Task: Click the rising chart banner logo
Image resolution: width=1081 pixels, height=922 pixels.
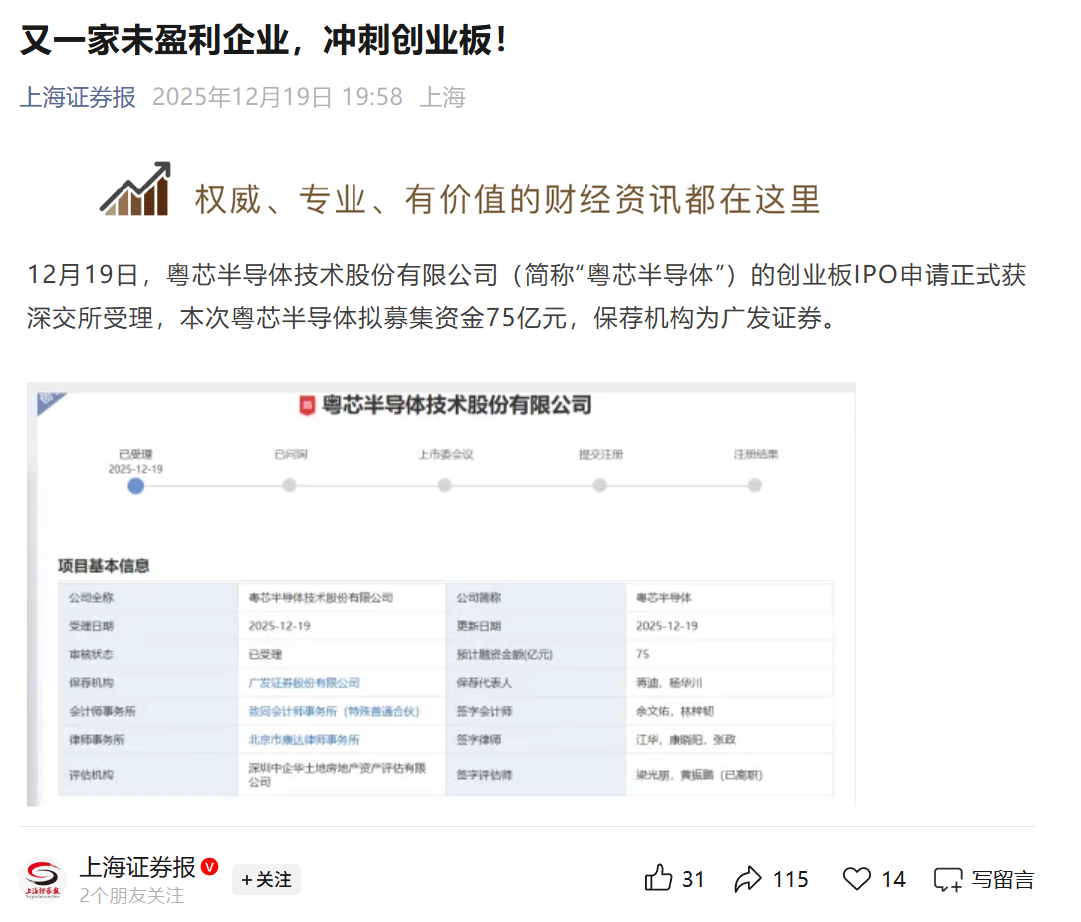Action: (x=136, y=189)
